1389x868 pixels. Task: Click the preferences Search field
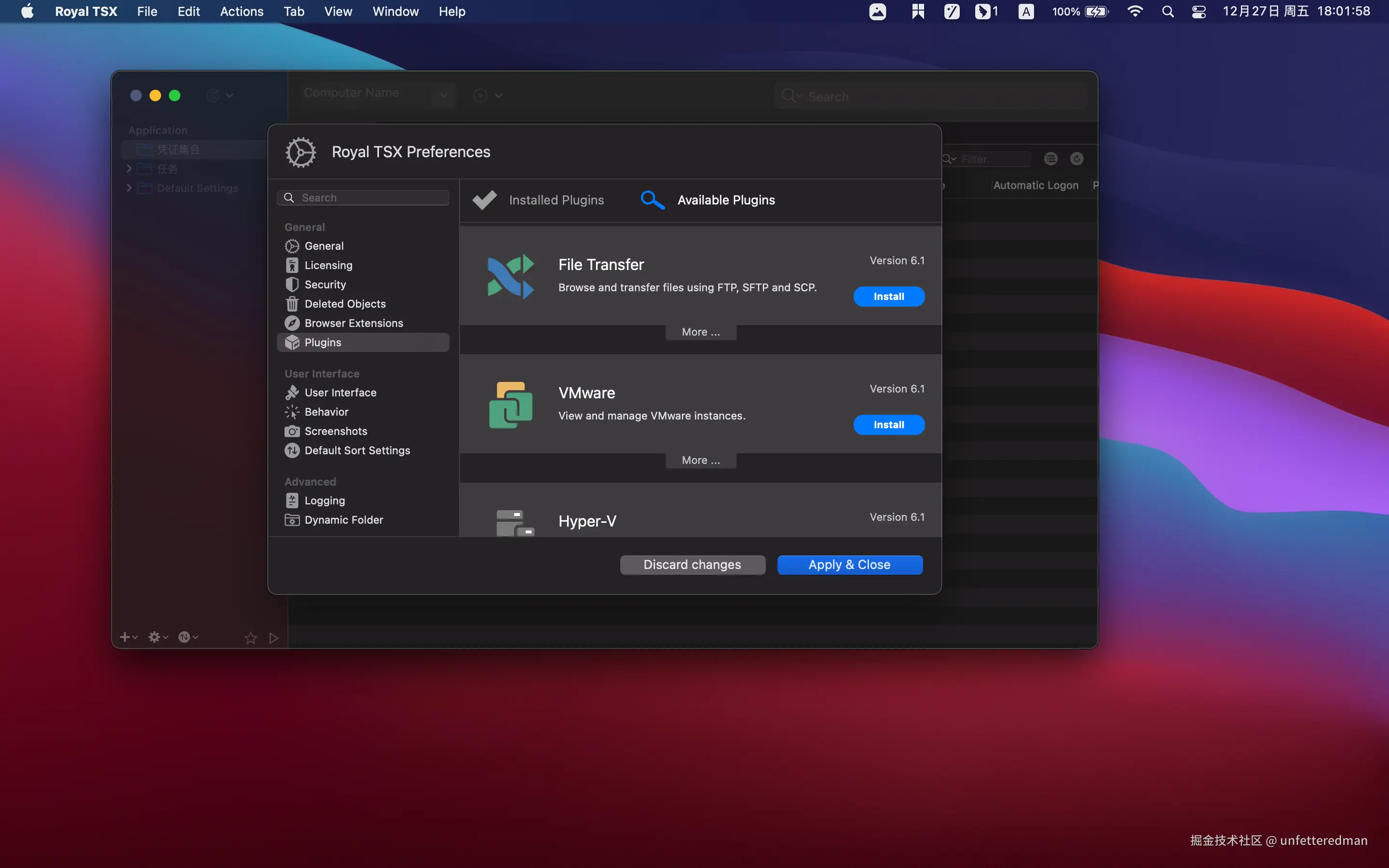tap(368, 198)
